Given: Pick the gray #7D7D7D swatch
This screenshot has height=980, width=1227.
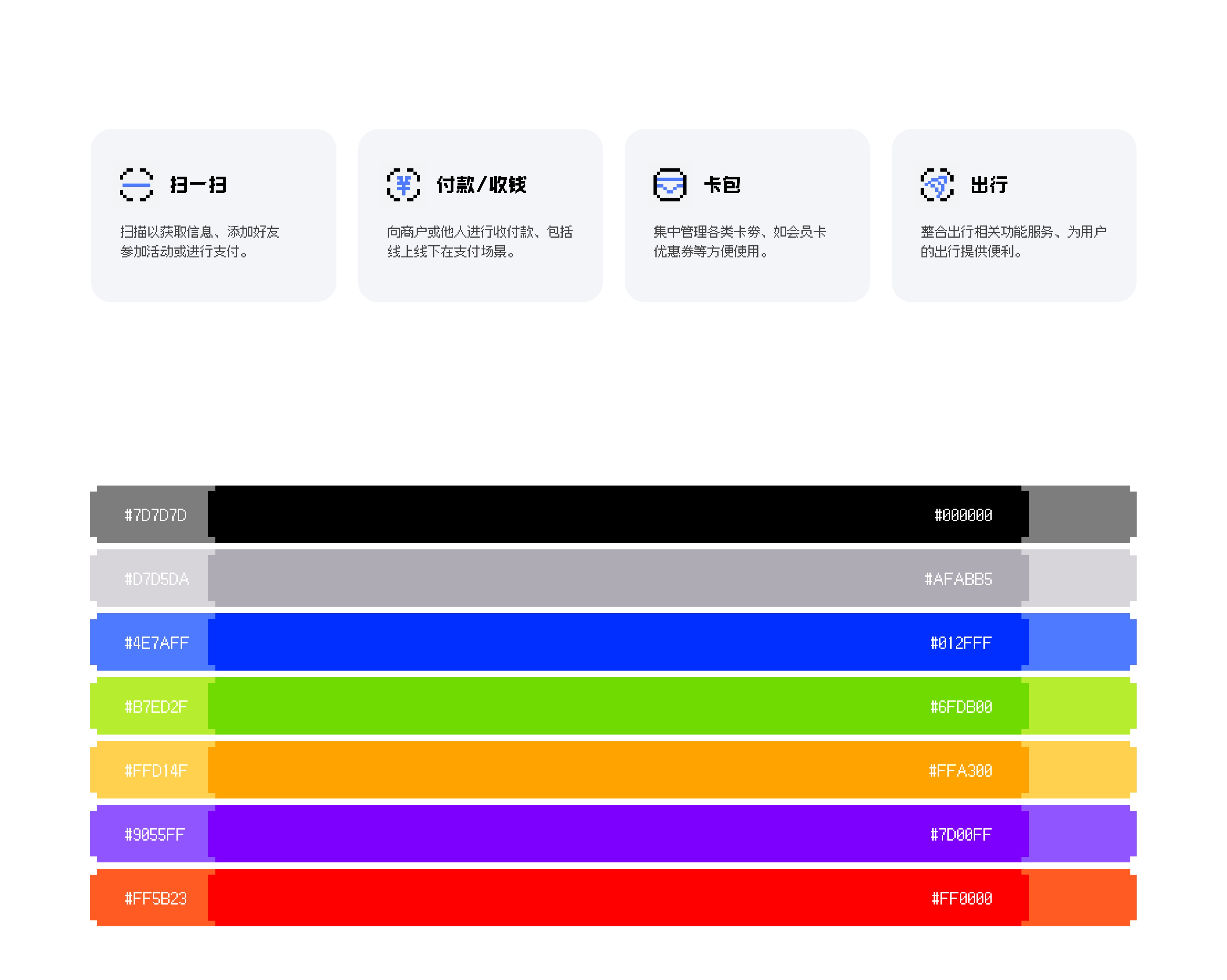Looking at the screenshot, I should pyautogui.click(x=155, y=515).
